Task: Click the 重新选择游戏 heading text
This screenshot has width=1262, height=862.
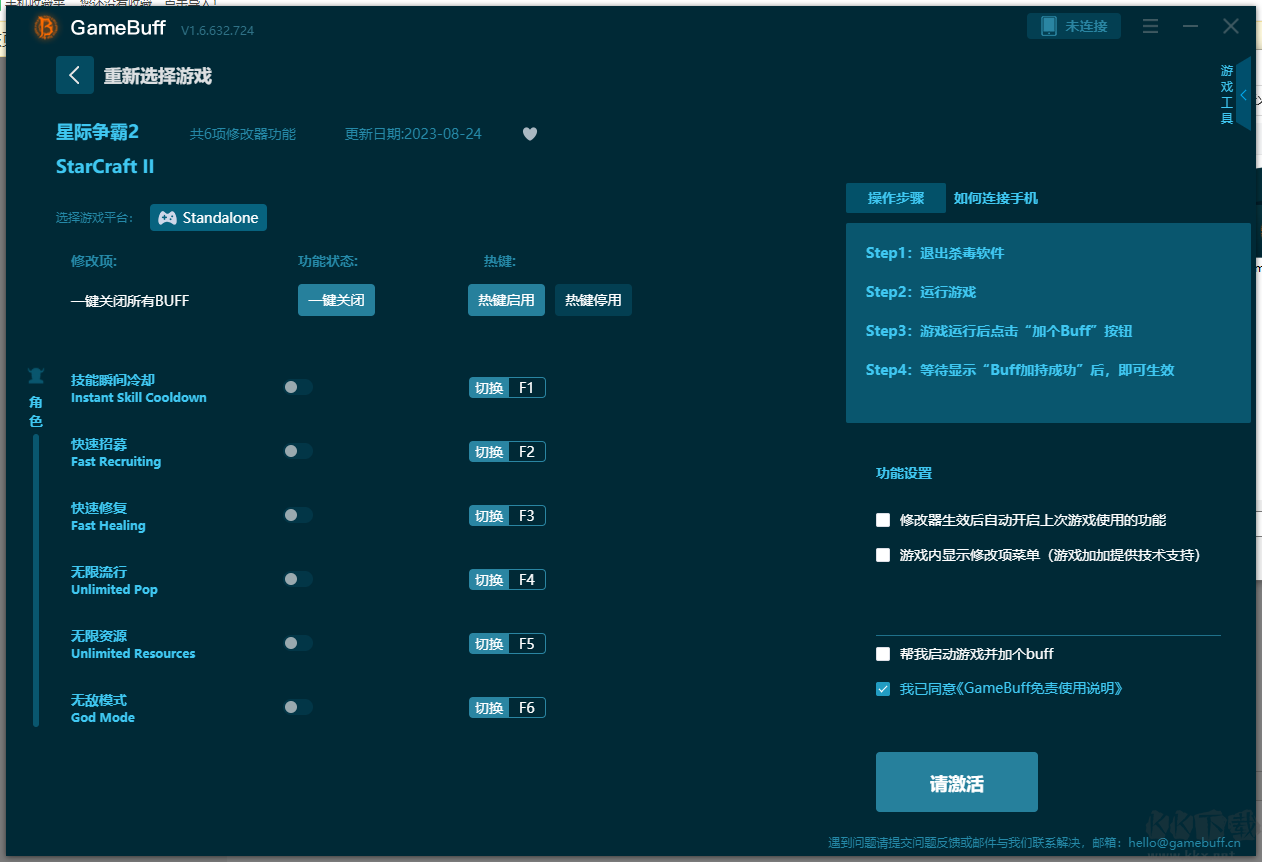Action: coord(158,76)
